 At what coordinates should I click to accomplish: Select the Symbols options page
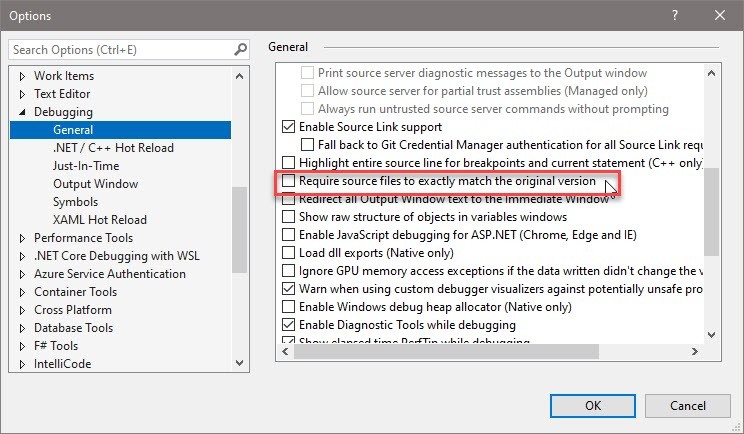[76, 202]
